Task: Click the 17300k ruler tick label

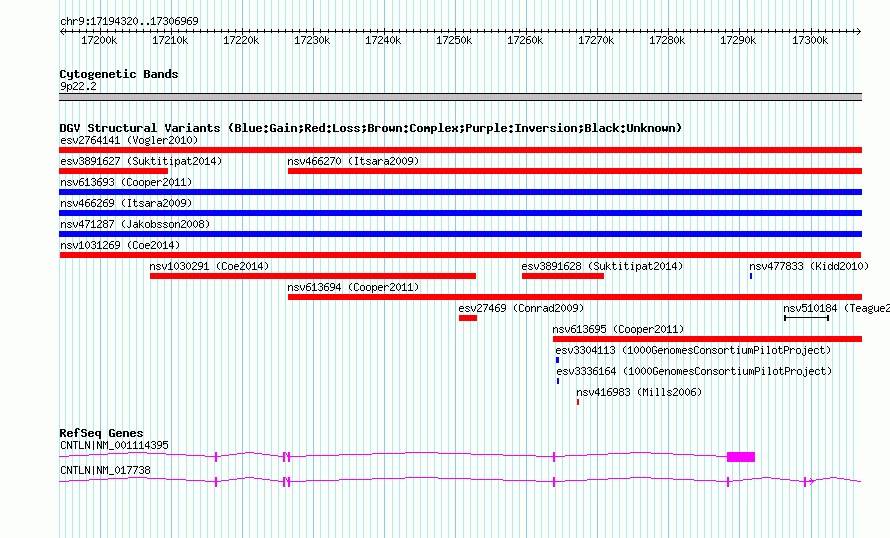Action: (x=809, y=40)
